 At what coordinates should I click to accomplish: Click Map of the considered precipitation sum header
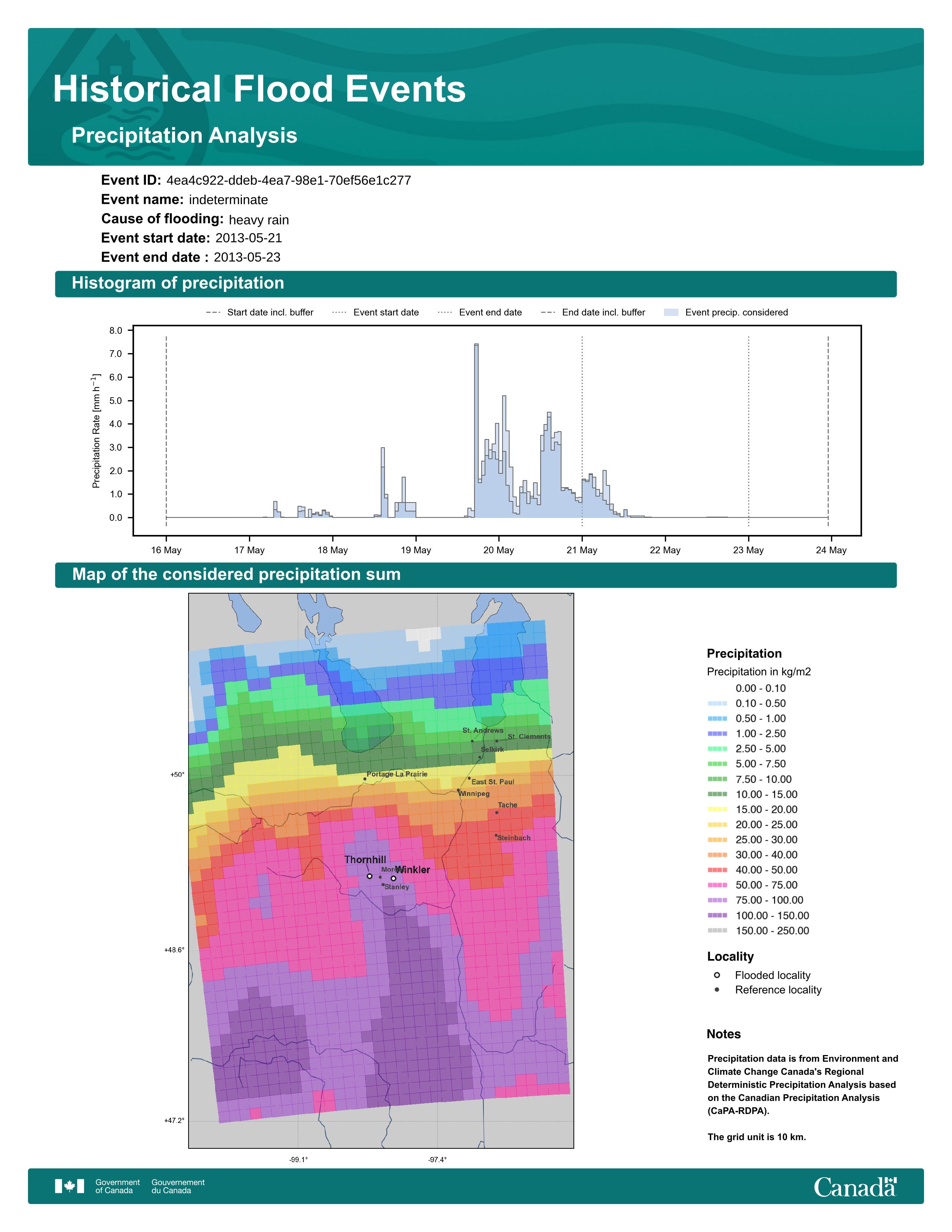[x=236, y=574]
